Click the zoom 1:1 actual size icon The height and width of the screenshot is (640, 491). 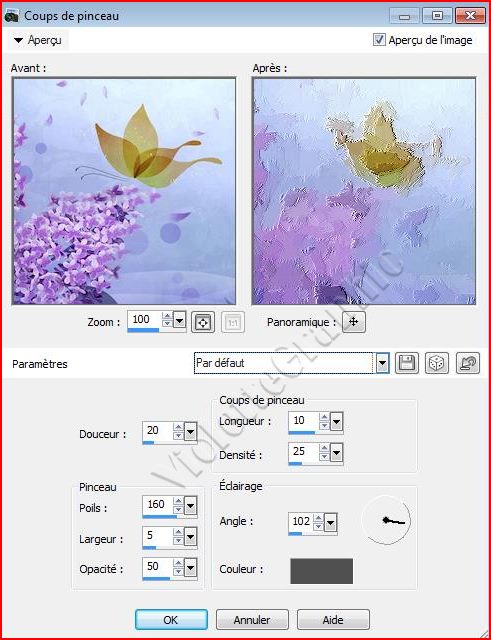[233, 322]
